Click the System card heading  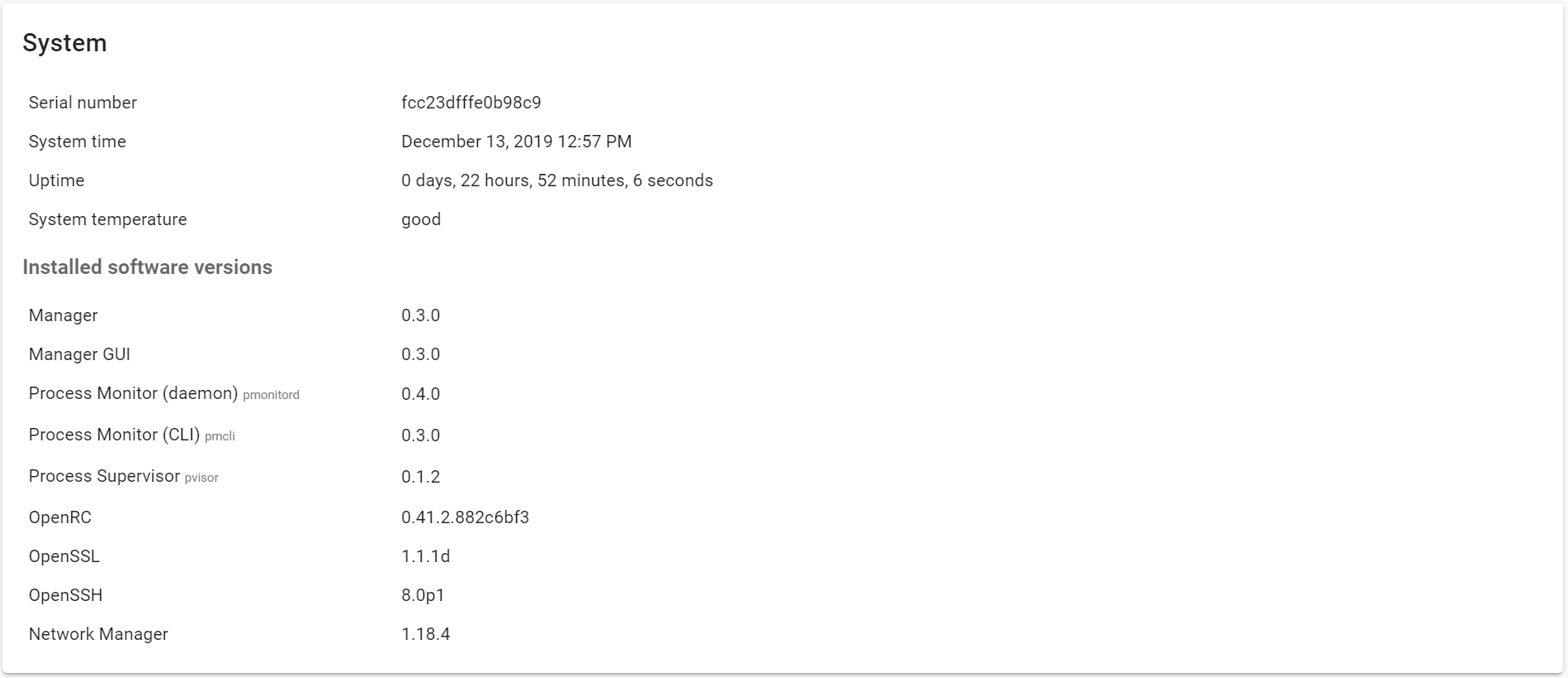click(x=65, y=43)
